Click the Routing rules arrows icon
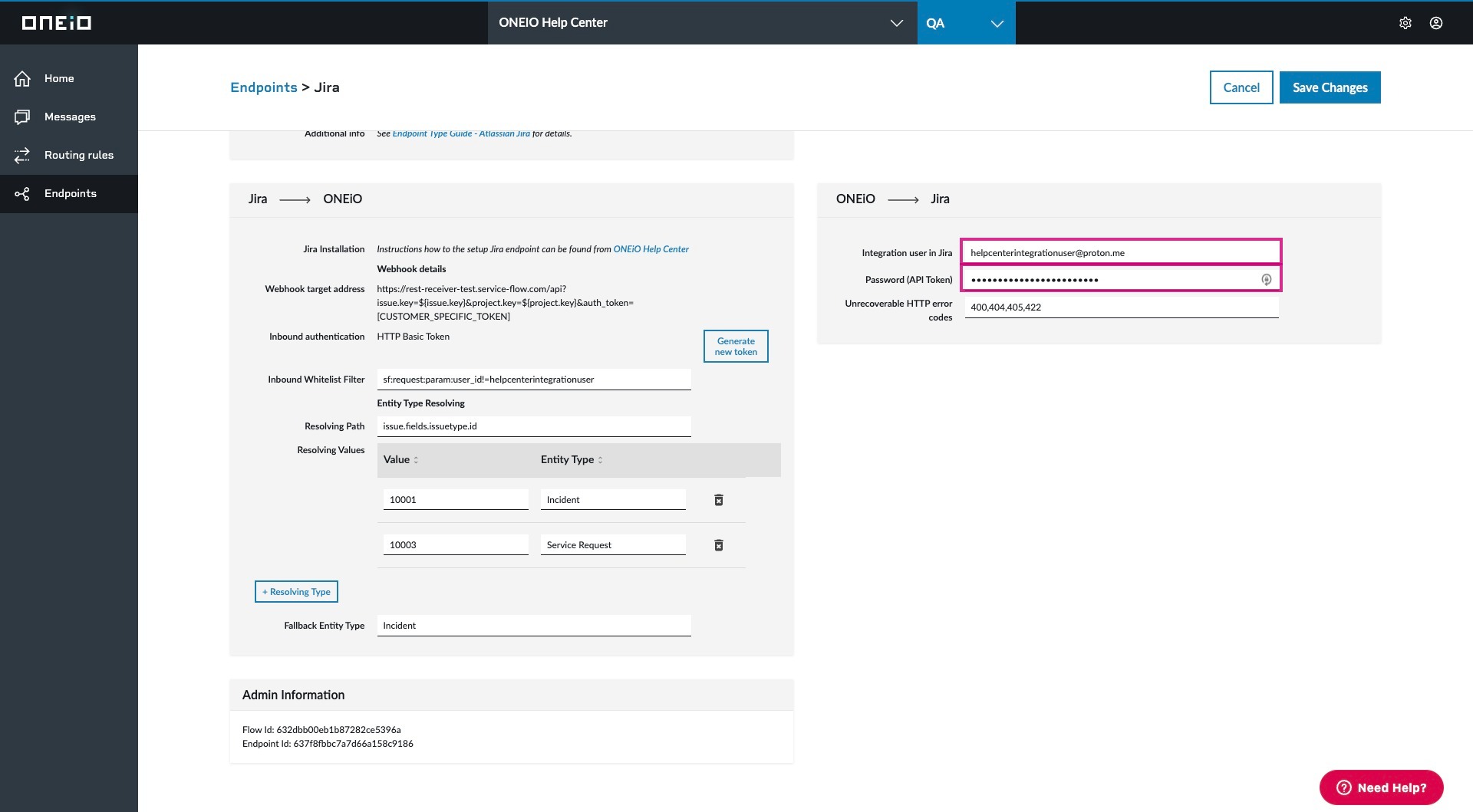1473x812 pixels. 22,155
